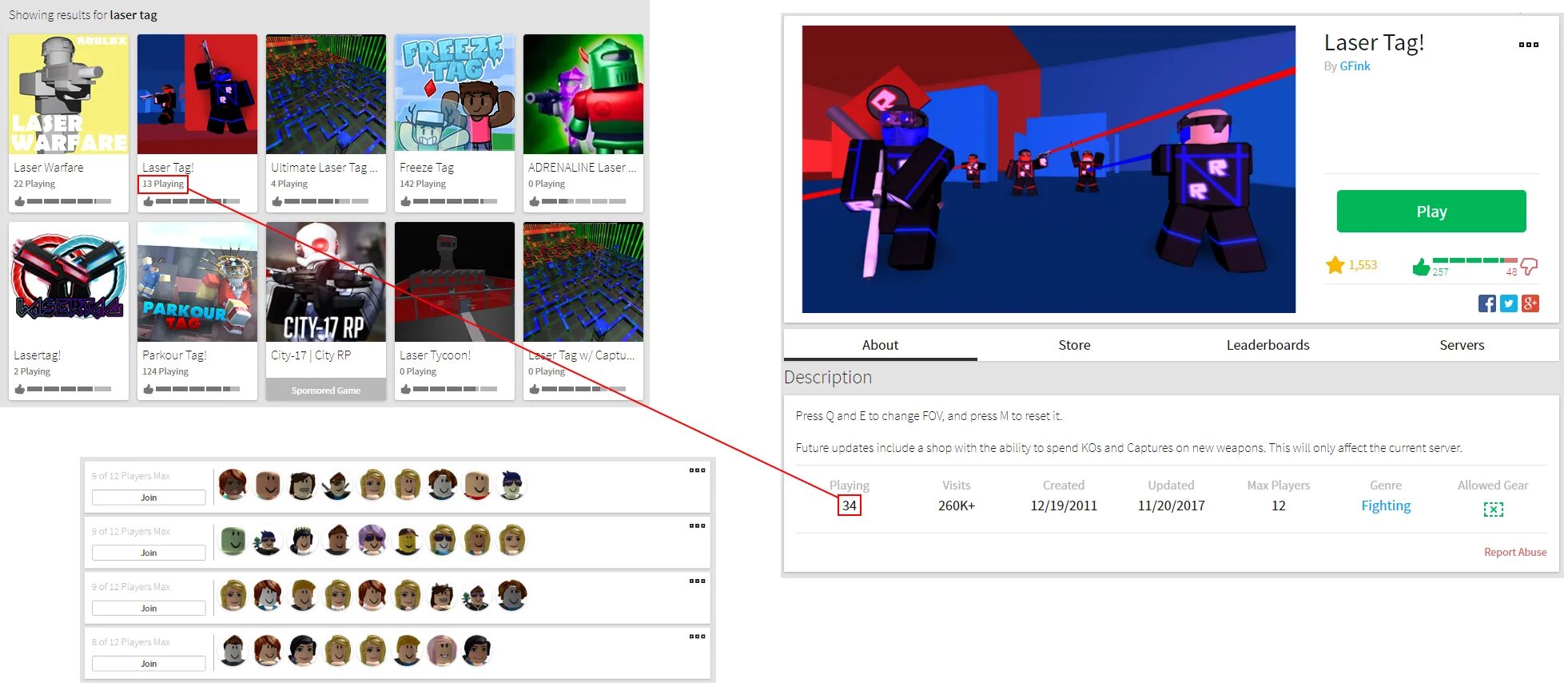Open the options menu of the second server row
Screen dimensions: 1568x686
tap(697, 525)
